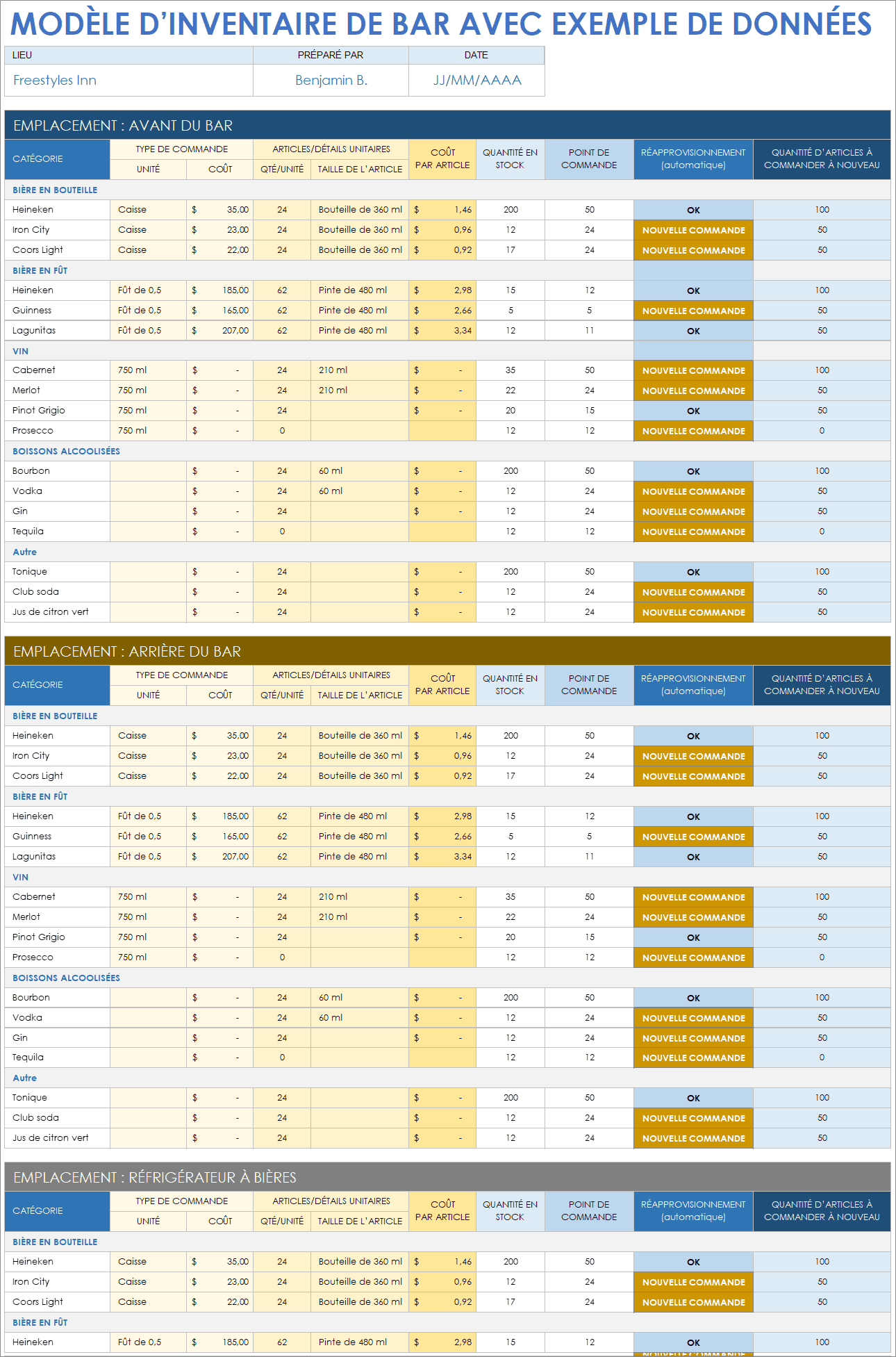Select Coors Light stock quantity '17' in Avant du bar
The width and height of the screenshot is (896, 1357).
(511, 250)
